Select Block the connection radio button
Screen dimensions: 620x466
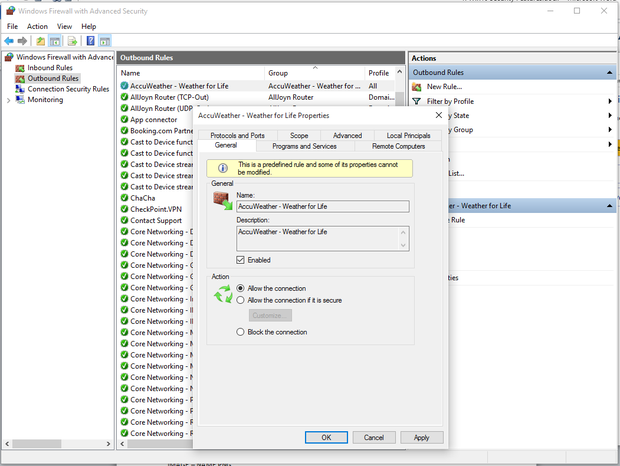pos(240,332)
